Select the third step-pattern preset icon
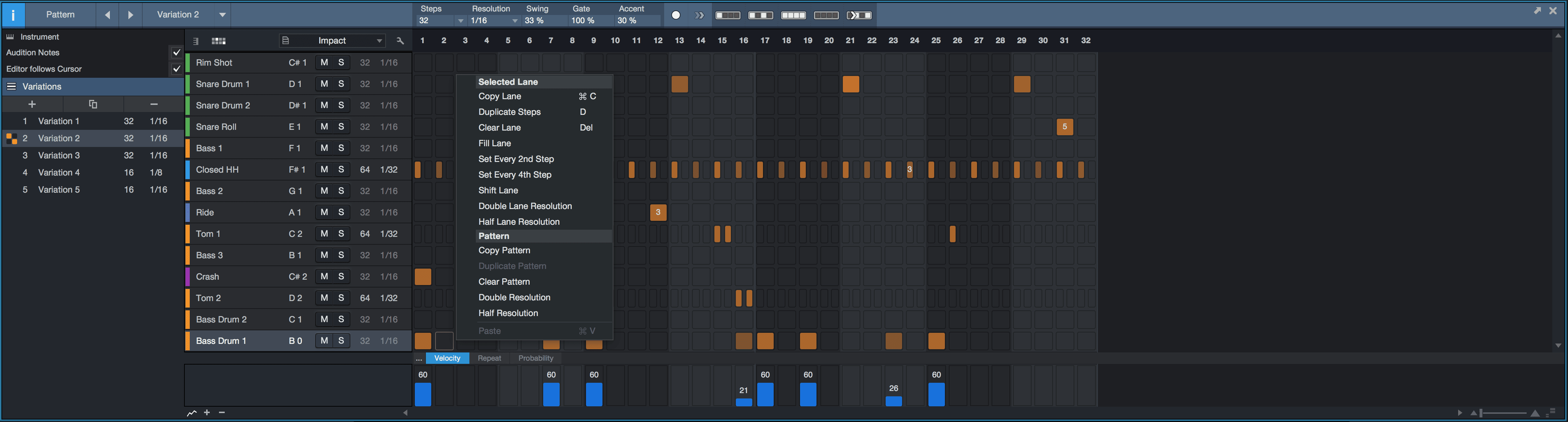The width and height of the screenshot is (1568, 422). 794,15
